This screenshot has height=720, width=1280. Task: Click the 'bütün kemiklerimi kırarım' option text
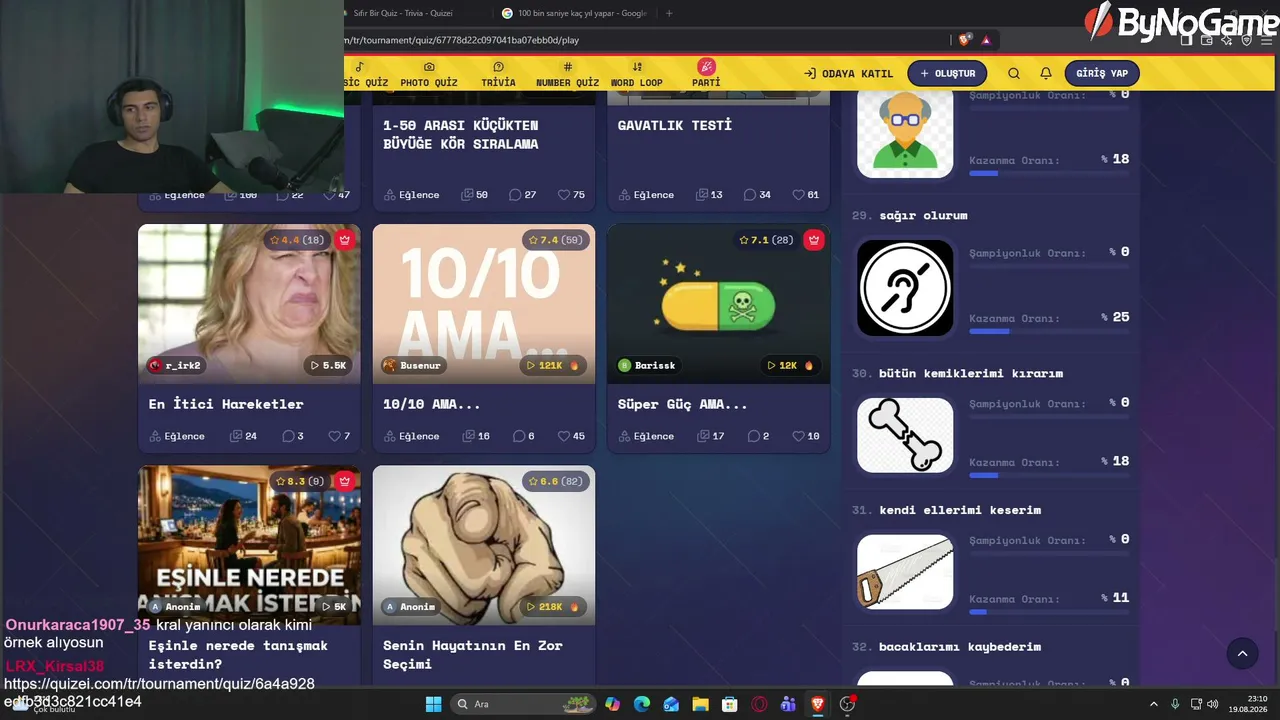point(971,373)
